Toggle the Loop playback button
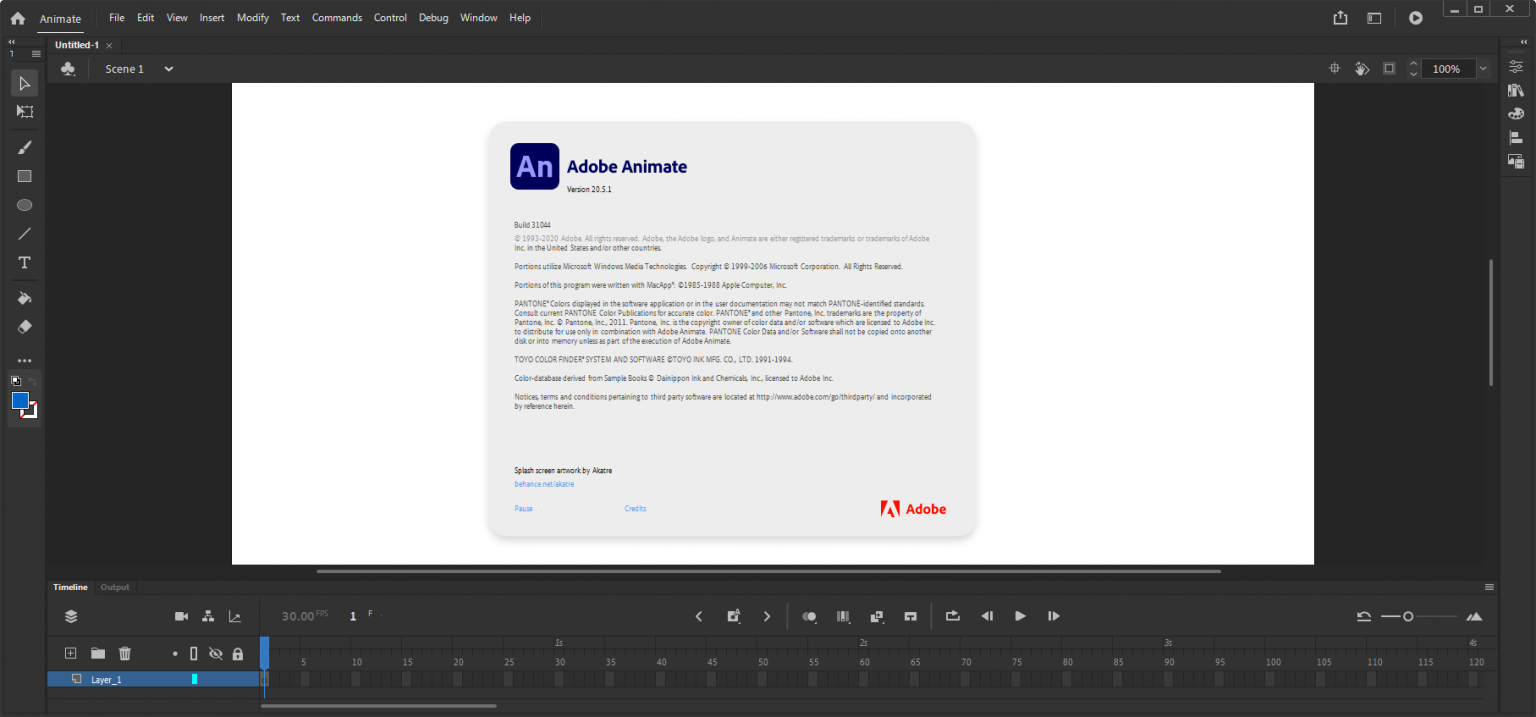Screen dimensions: 1536x717 click(952, 616)
